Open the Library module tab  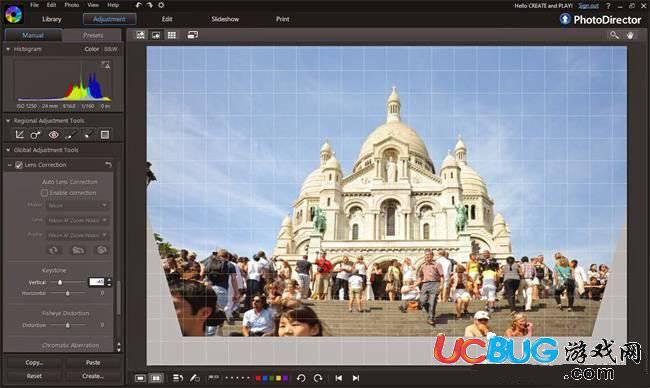[52, 19]
